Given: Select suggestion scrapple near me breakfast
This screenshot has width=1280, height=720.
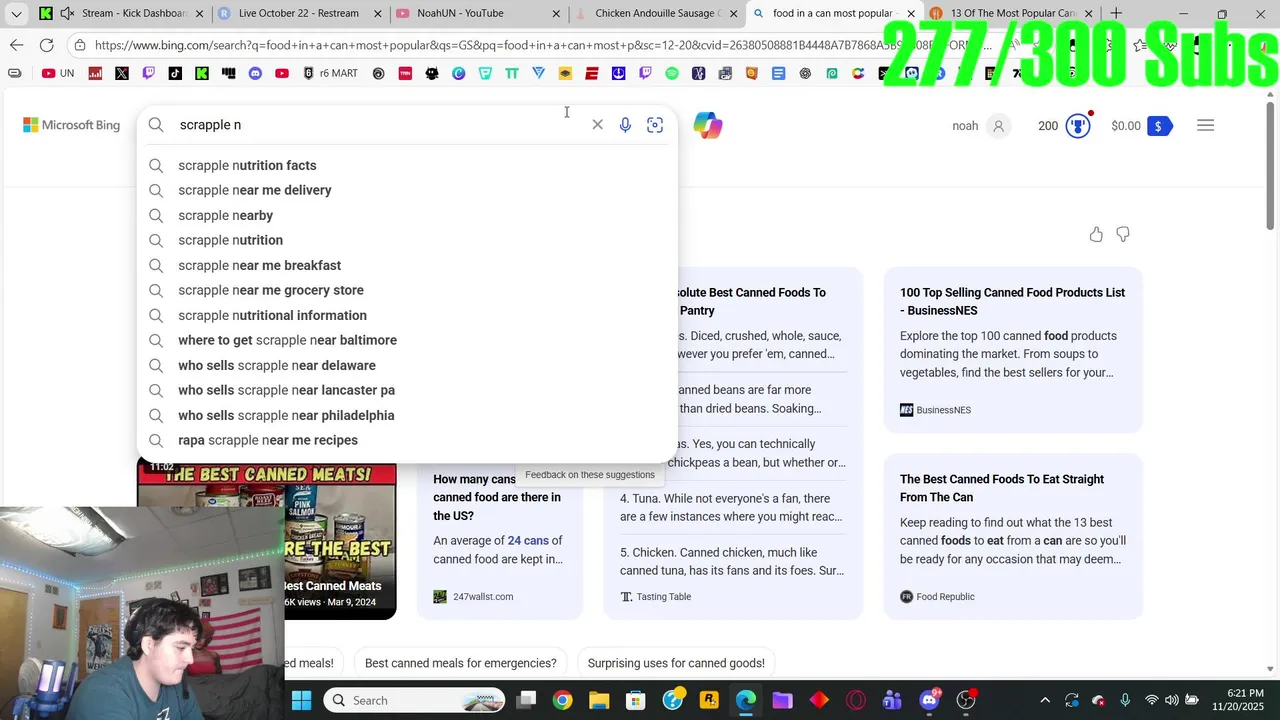Looking at the screenshot, I should pos(407,265).
